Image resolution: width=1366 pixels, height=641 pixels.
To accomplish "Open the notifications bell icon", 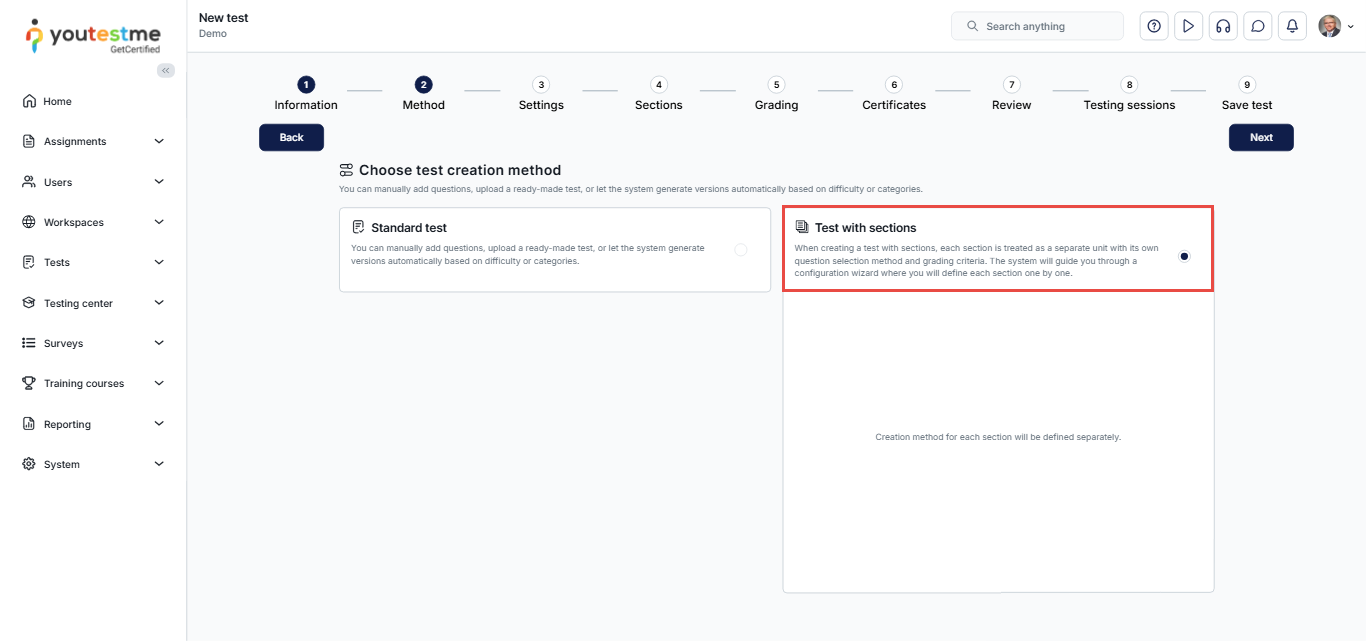I will [1292, 26].
